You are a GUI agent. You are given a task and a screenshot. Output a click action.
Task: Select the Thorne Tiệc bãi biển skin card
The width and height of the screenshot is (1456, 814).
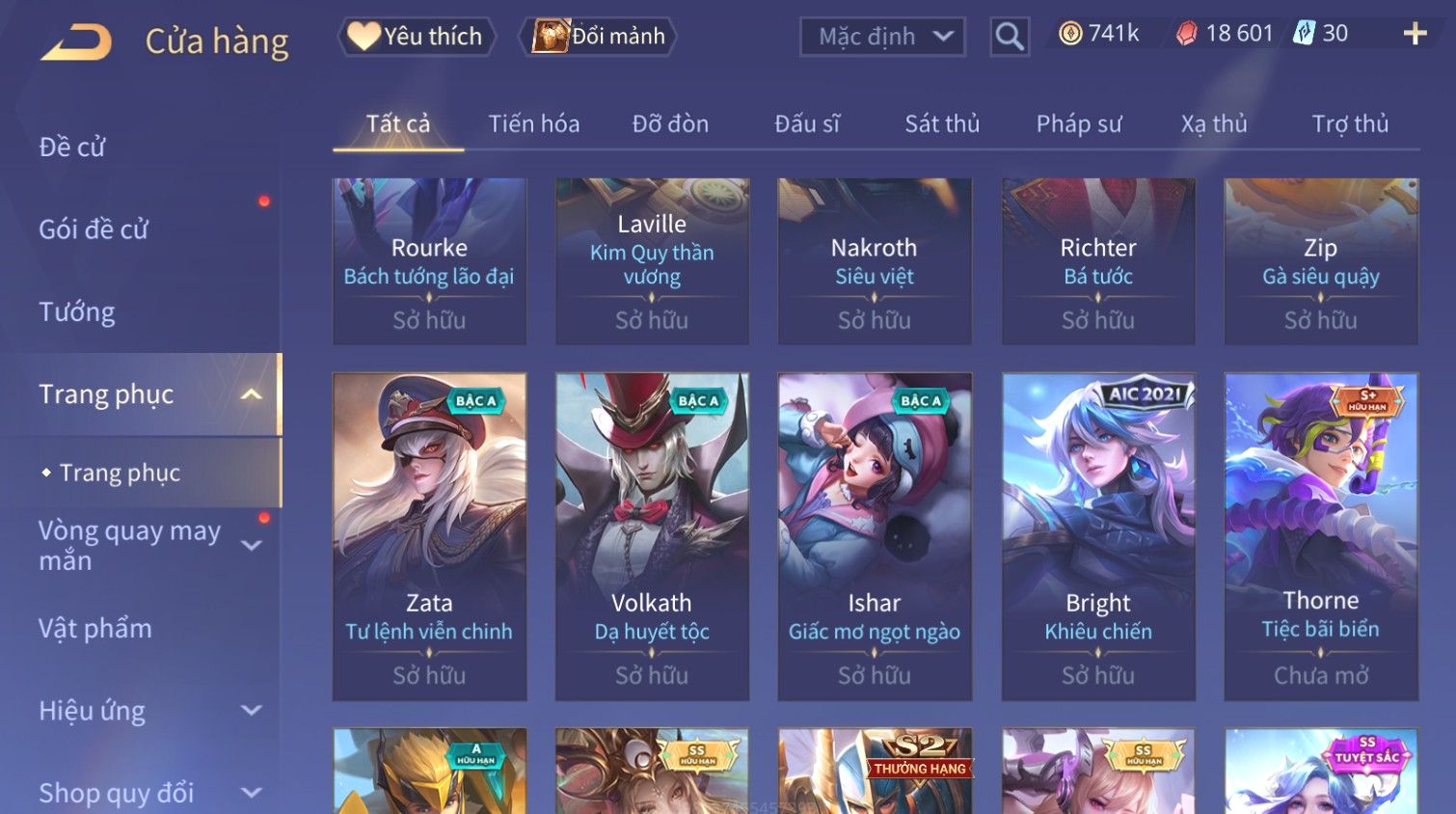[1321, 536]
